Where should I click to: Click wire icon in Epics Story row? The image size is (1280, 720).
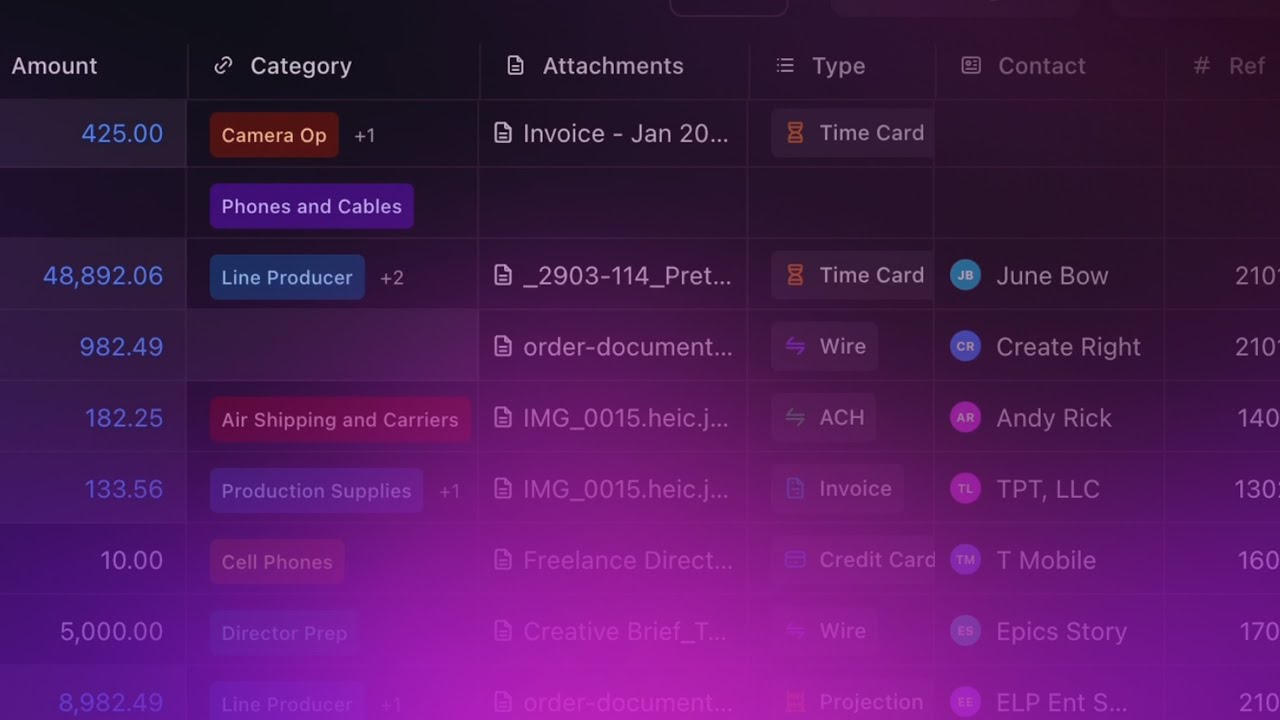795,630
